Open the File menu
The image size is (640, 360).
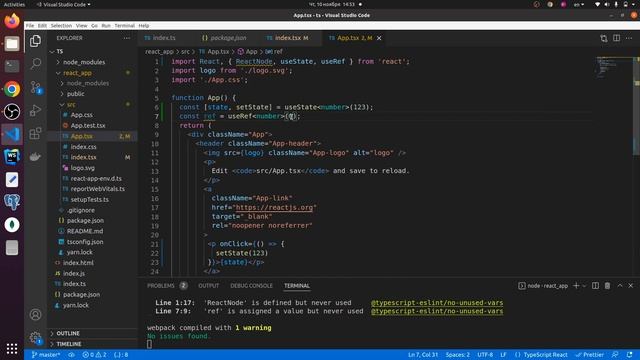30,25
